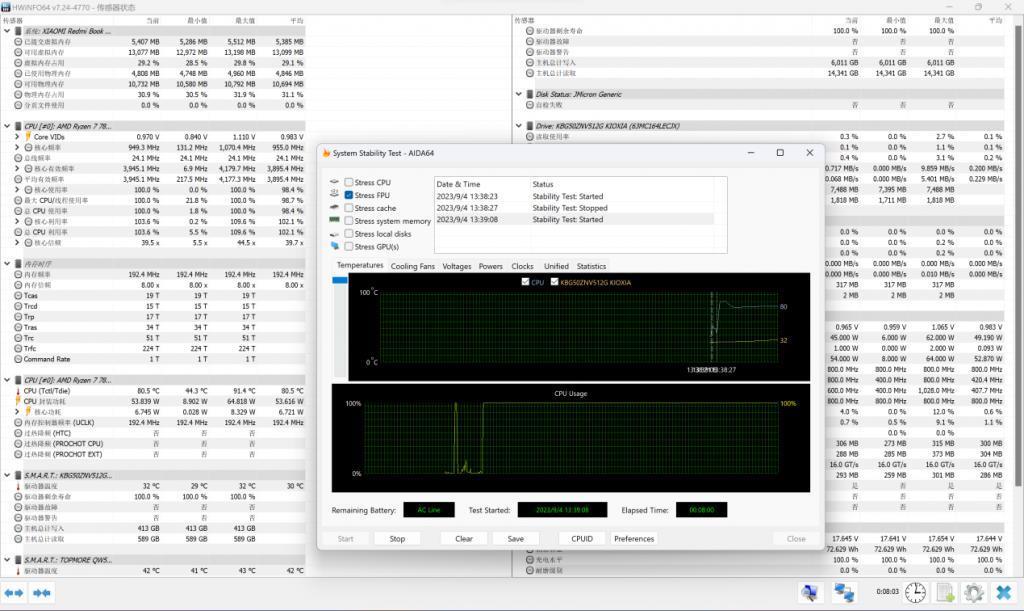Collapse the Drive: KBG50ZNV512G KIOXIA group

pos(519,126)
